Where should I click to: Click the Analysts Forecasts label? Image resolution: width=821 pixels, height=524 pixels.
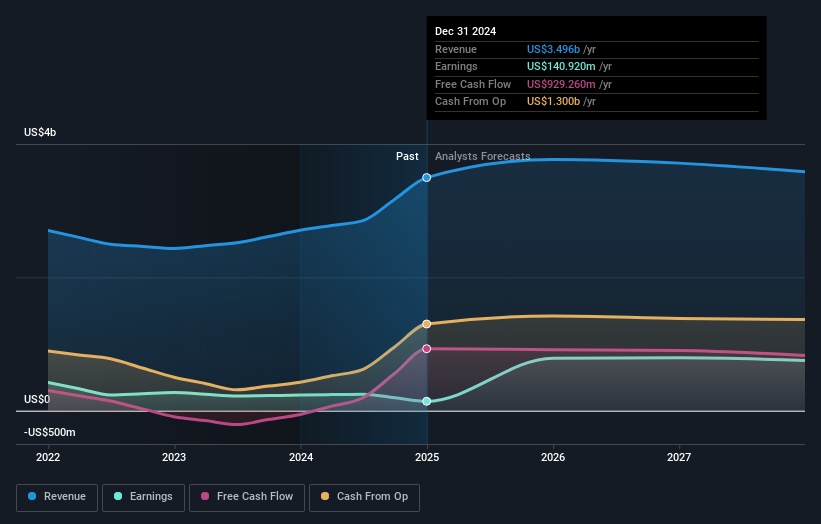[483, 157]
